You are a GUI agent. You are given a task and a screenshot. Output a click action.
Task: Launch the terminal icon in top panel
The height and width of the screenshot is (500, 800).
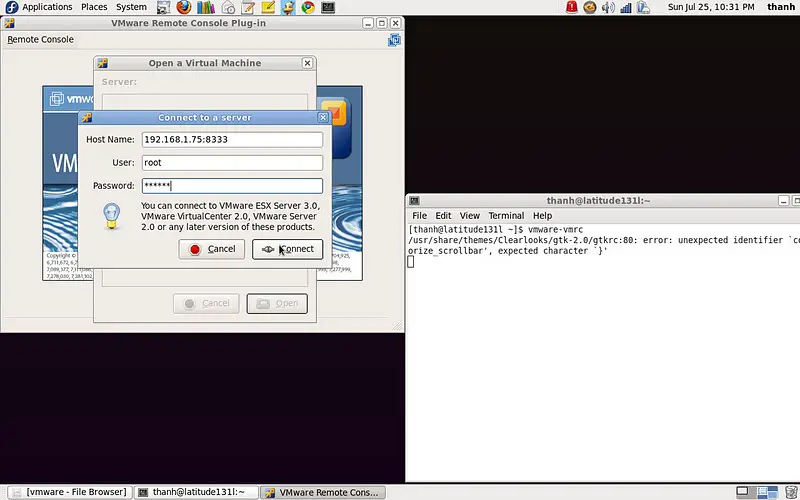[x=328, y=7]
